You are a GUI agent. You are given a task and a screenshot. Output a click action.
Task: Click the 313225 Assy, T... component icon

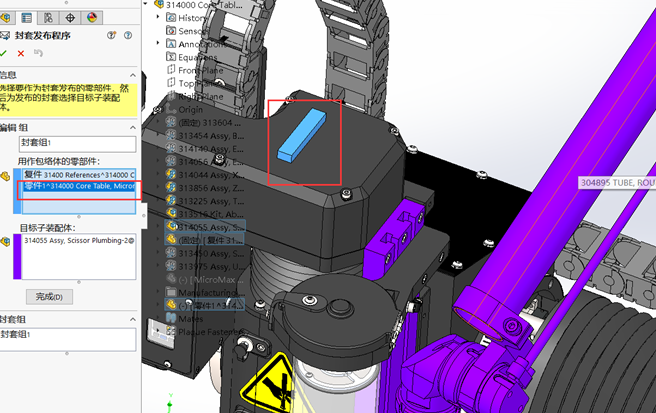click(171, 200)
